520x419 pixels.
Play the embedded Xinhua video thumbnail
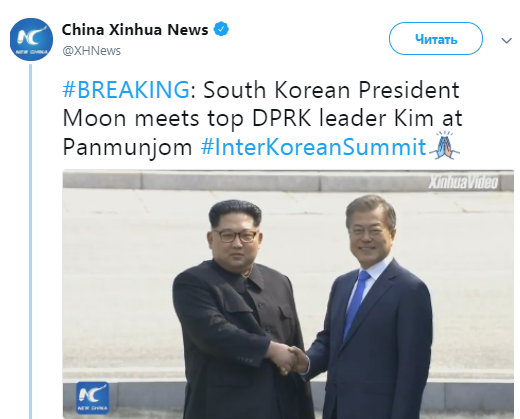click(288, 294)
